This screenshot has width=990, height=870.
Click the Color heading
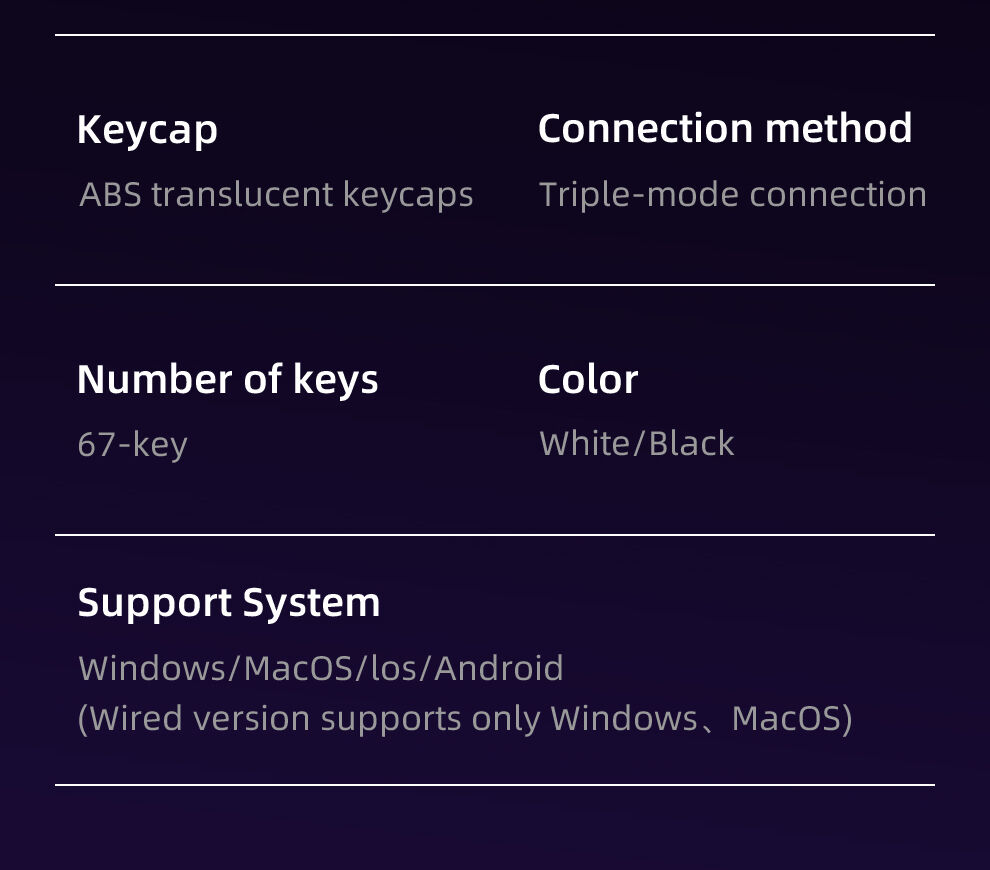point(588,379)
